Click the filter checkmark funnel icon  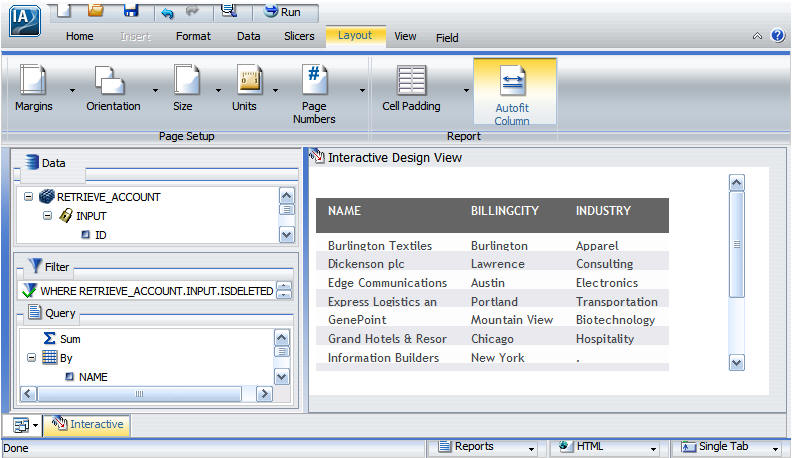tap(29, 290)
